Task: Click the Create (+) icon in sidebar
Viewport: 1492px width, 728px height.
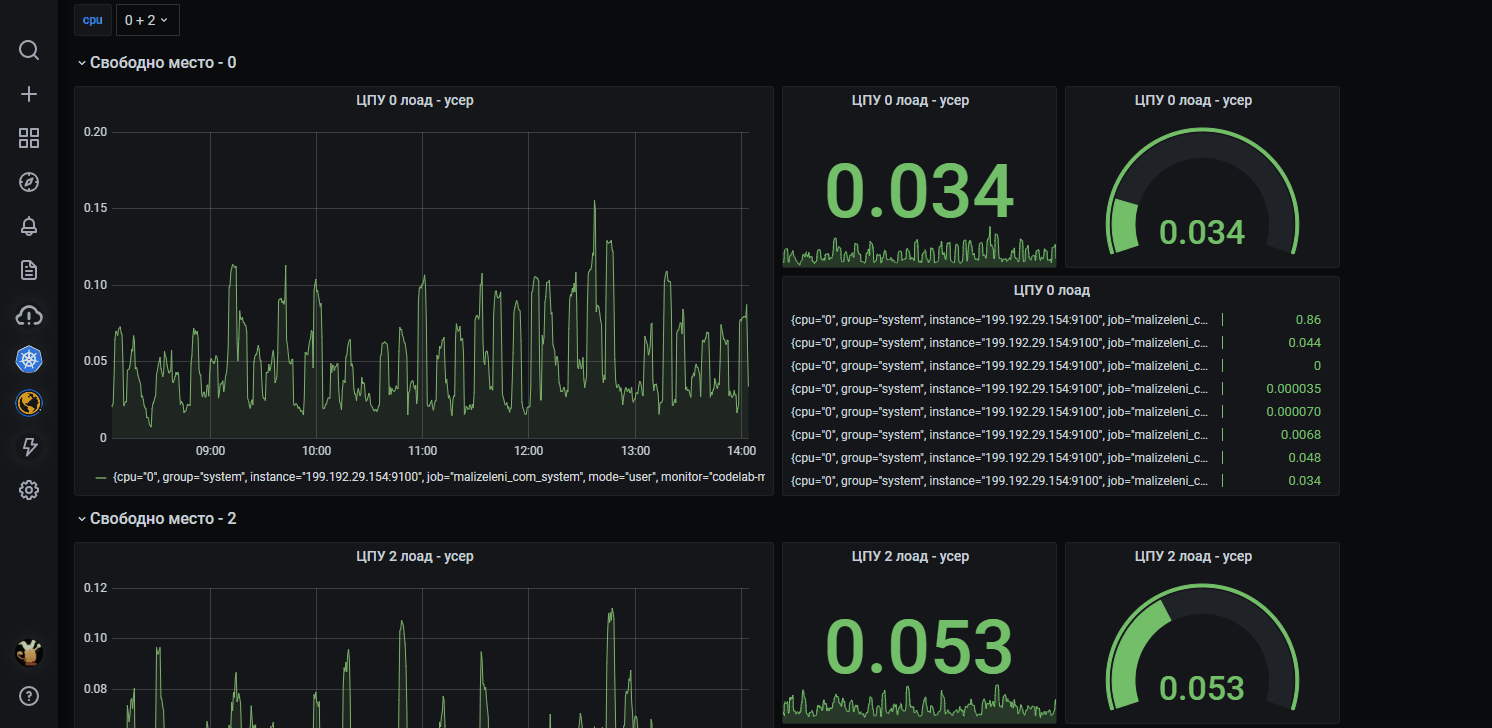Action: (x=28, y=93)
